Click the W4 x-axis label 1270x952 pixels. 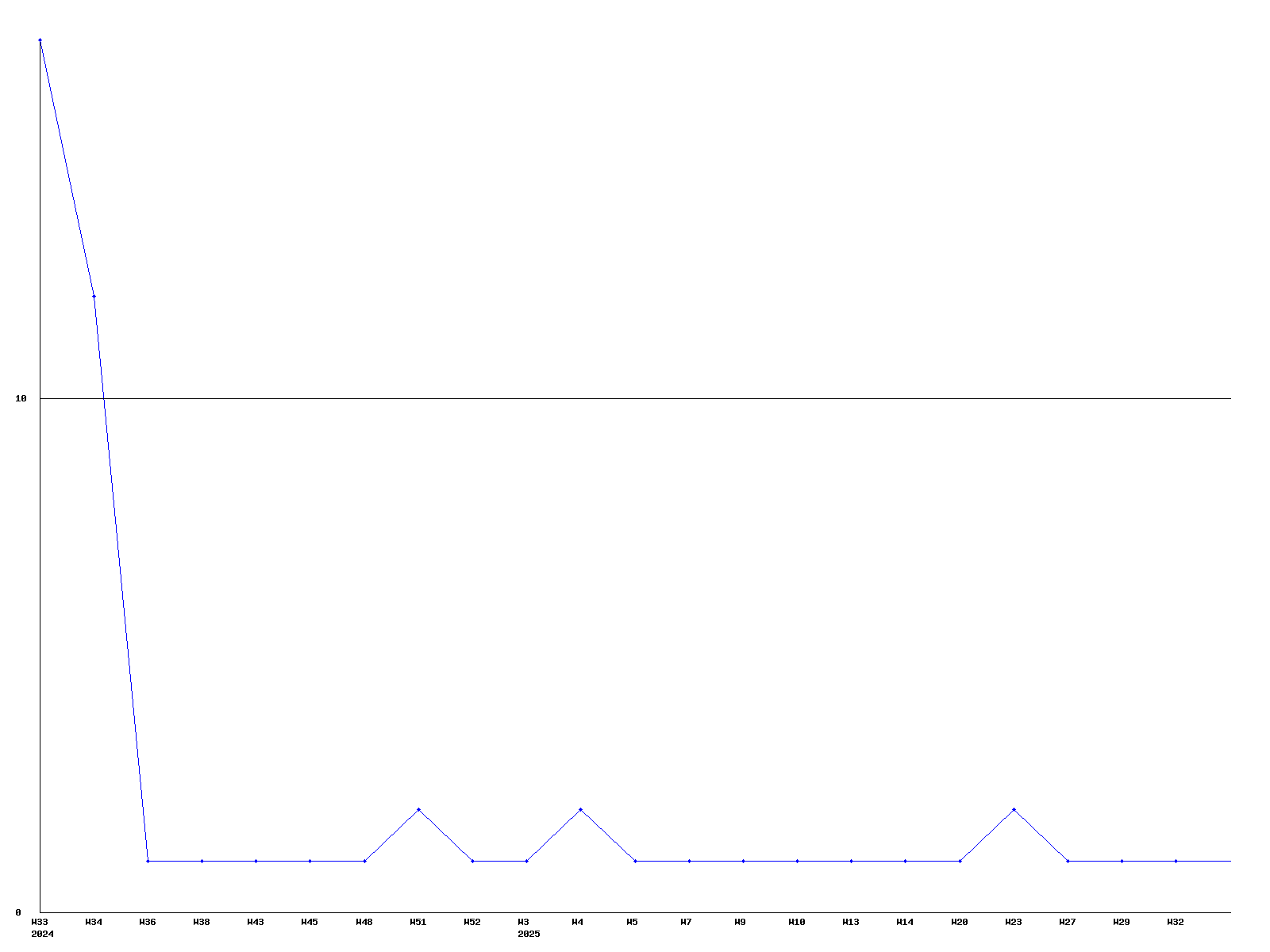click(x=578, y=922)
